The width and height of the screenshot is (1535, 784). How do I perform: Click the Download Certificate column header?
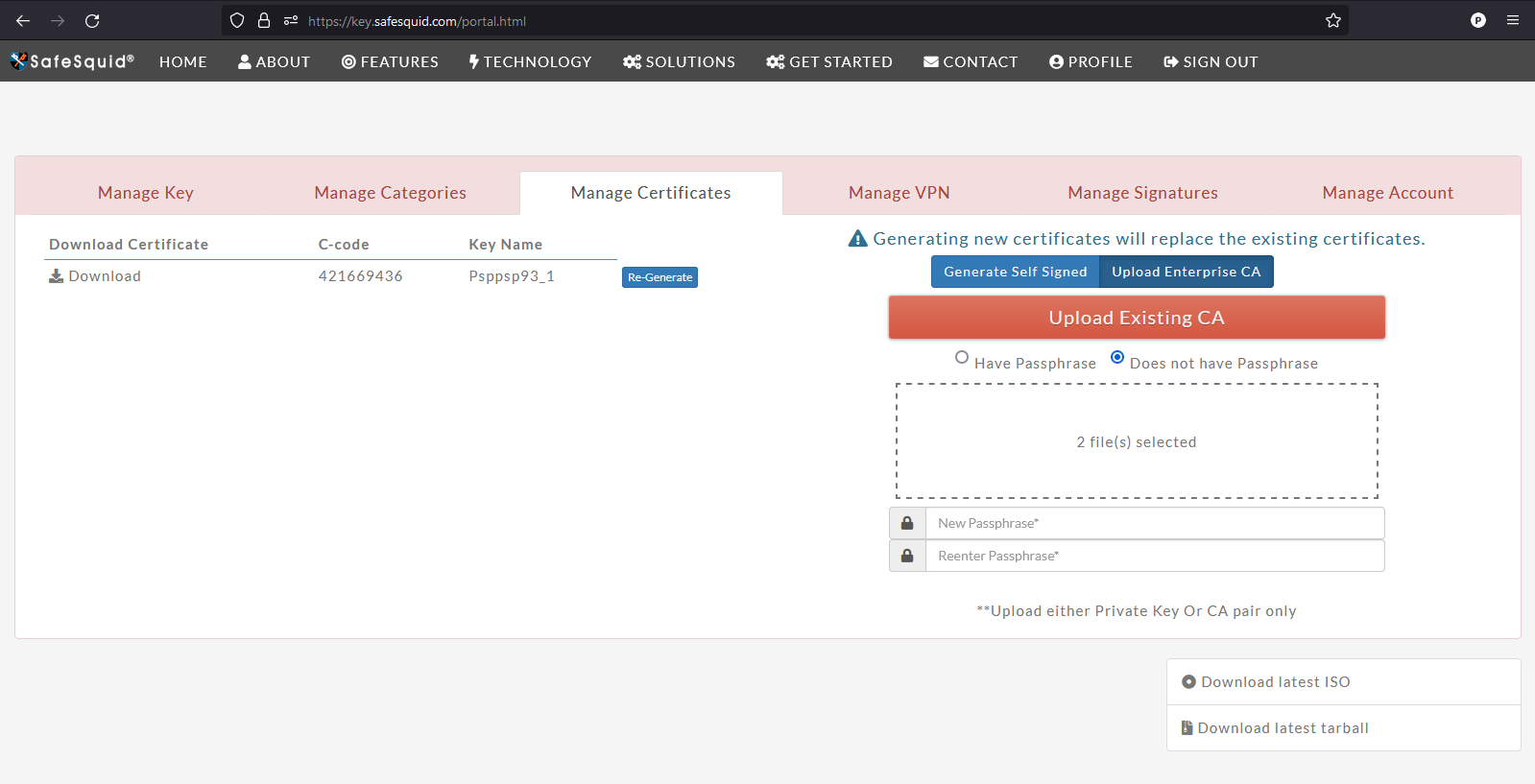[x=129, y=245]
